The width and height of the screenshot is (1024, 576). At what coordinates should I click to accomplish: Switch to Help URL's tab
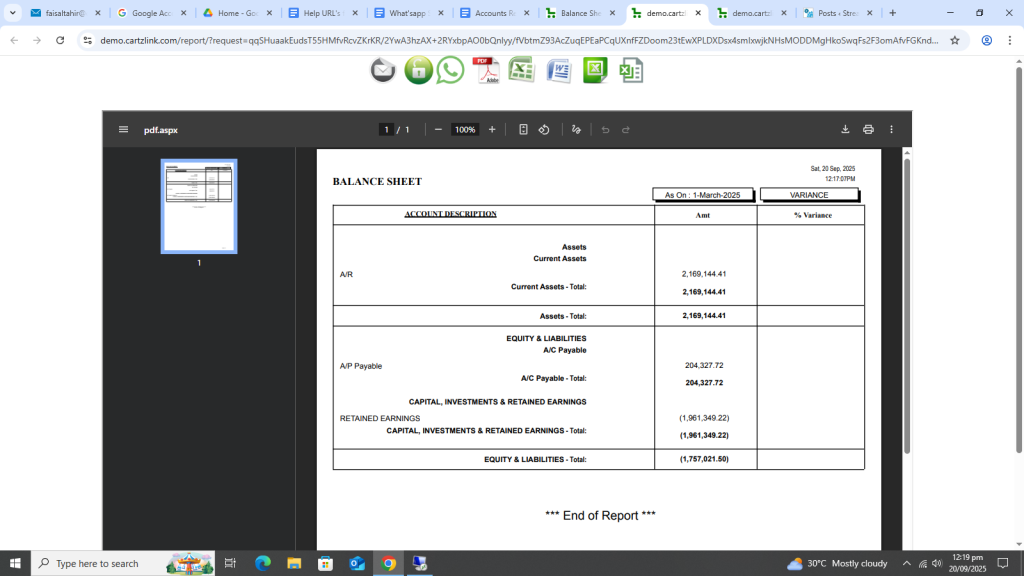(322, 13)
